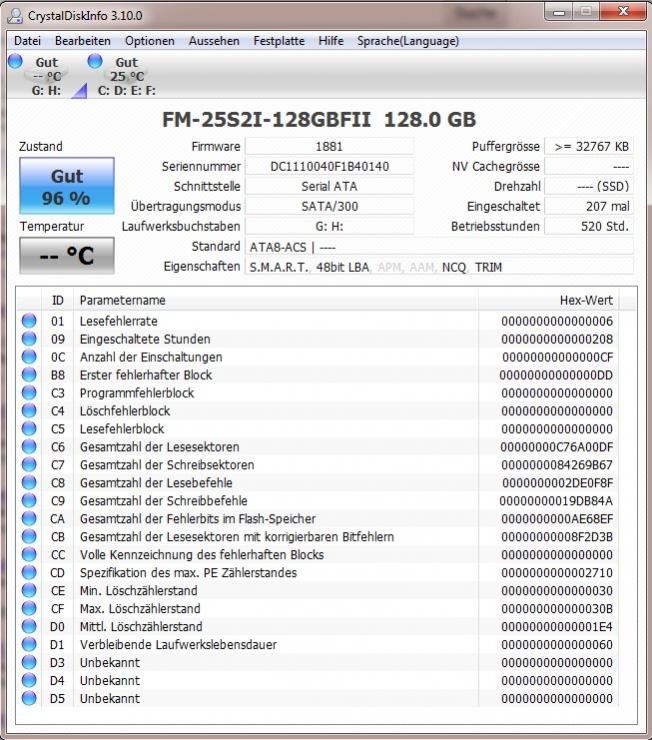The height and width of the screenshot is (740, 652).
Task: Click the blue health orb of disk C: D: E: F:
Action: coord(95,61)
